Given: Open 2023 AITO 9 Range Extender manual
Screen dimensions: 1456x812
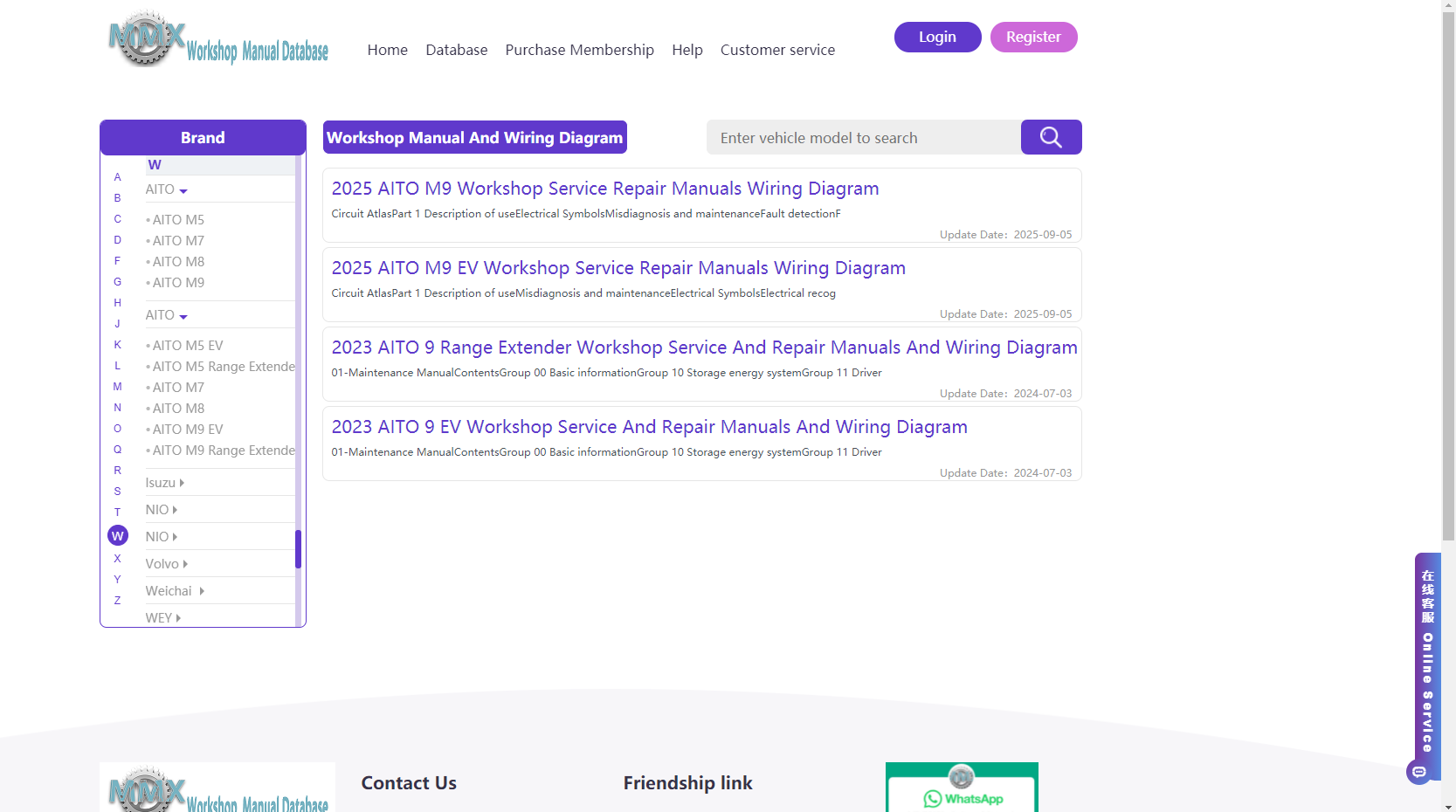Looking at the screenshot, I should [x=704, y=348].
